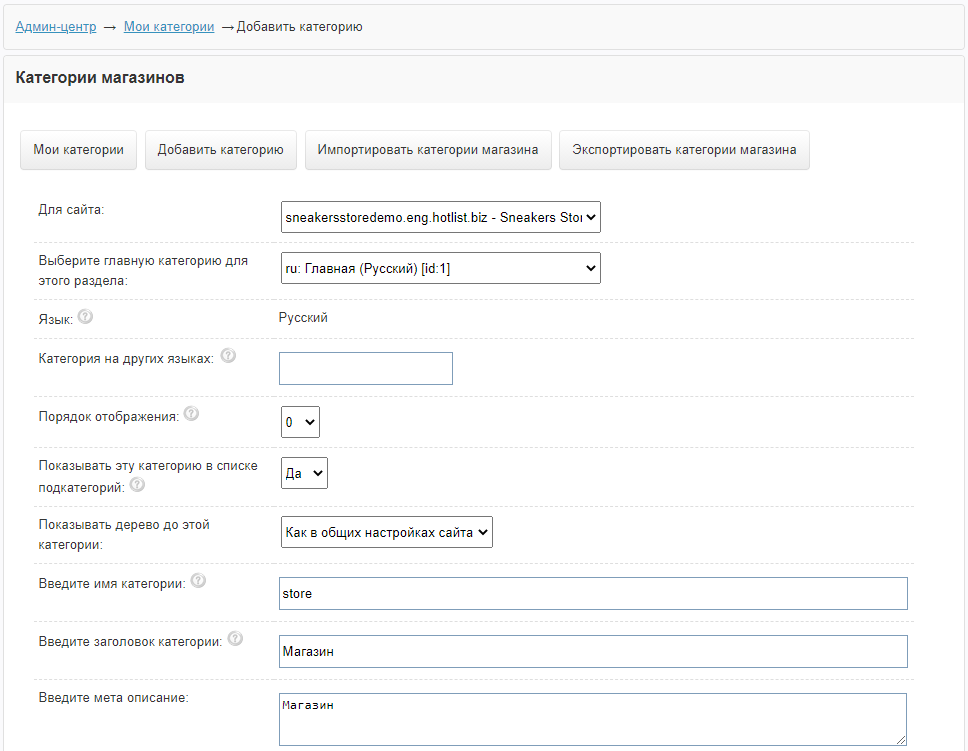Screen dimensions: 968x751
Task: Click into the мета описание textarea
Action: tap(590, 719)
